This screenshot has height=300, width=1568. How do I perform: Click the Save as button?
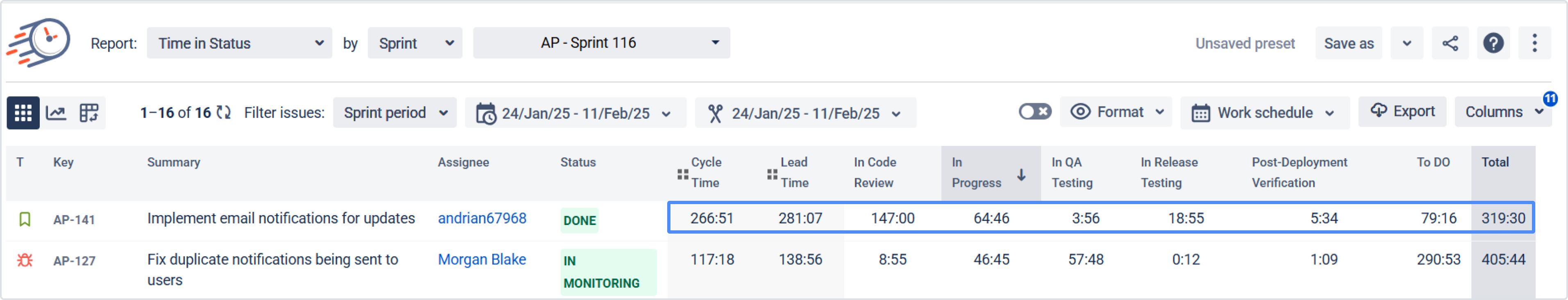pyautogui.click(x=1348, y=44)
